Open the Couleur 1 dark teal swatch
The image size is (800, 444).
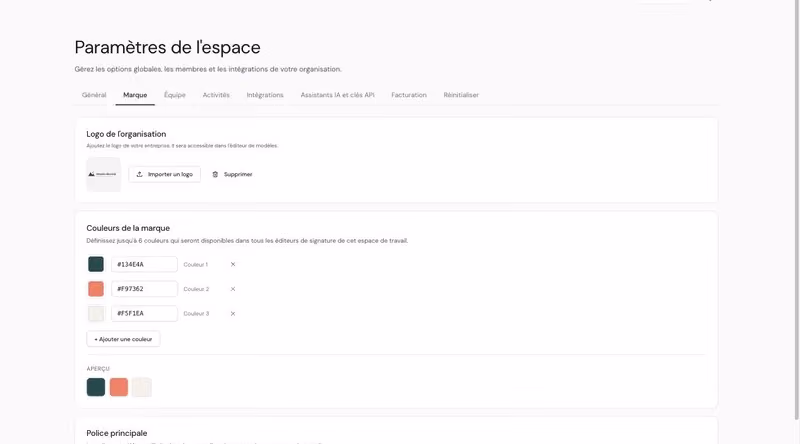(x=96, y=264)
